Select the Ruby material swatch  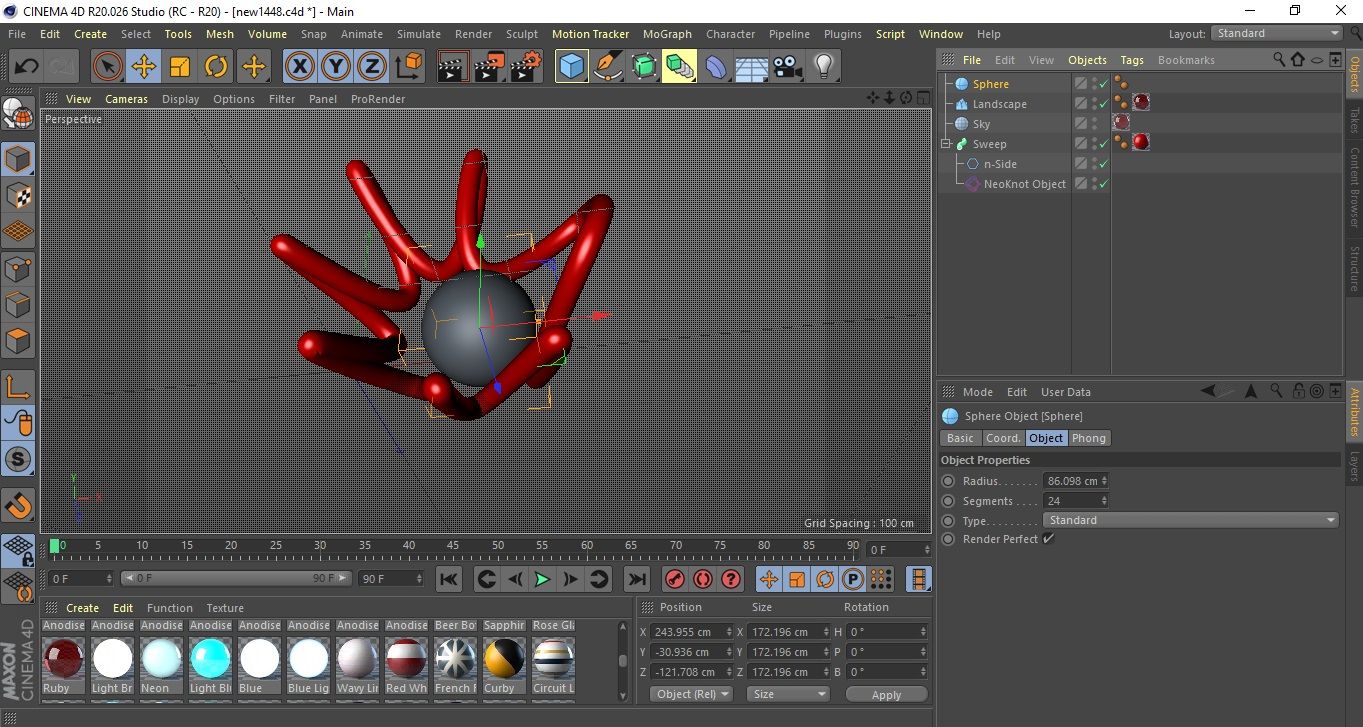point(64,658)
